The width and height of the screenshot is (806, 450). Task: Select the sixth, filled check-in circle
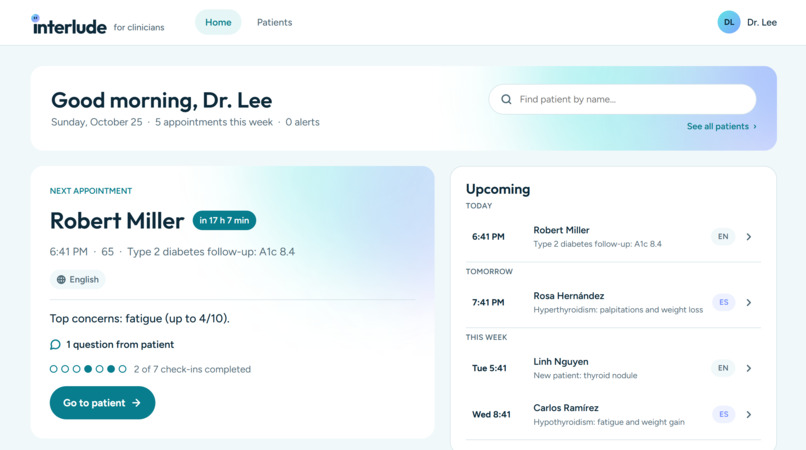pos(111,369)
